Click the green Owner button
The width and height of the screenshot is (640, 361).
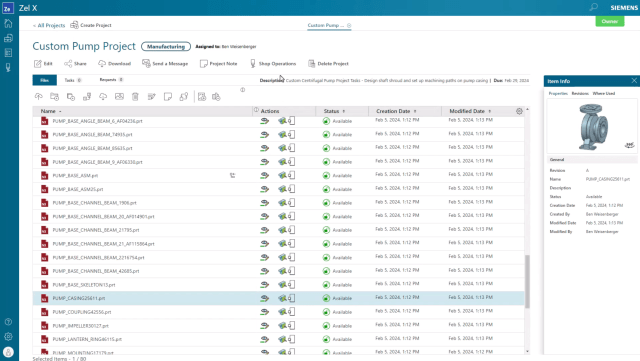pos(610,21)
